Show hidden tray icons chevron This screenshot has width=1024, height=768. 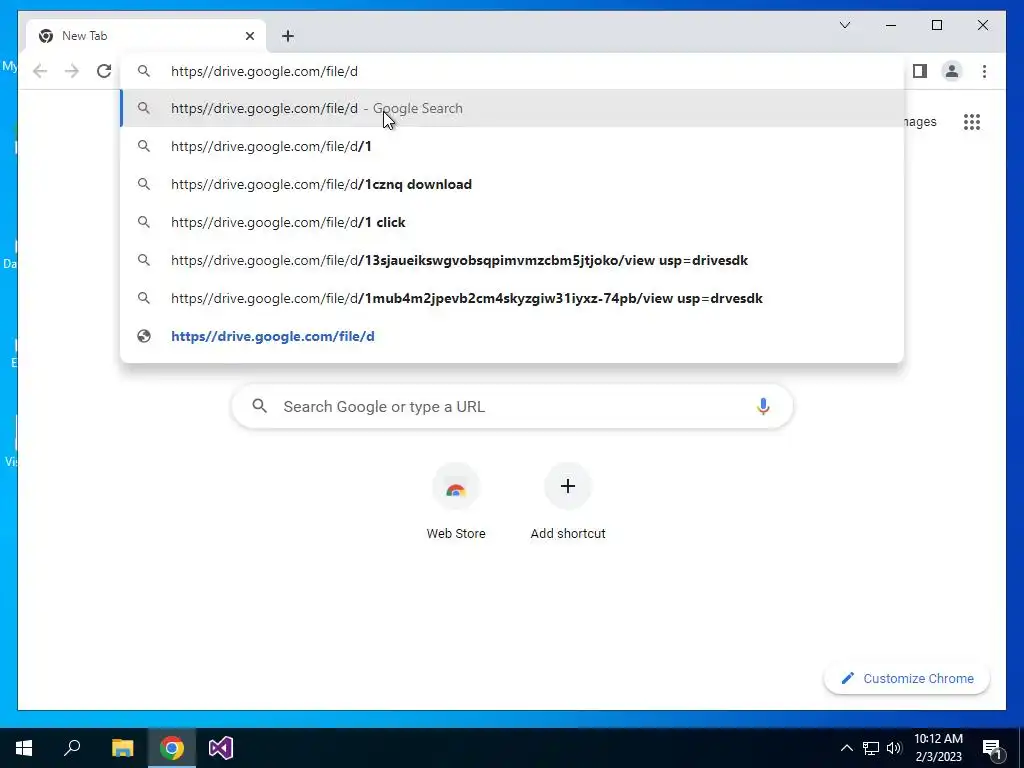coord(846,748)
